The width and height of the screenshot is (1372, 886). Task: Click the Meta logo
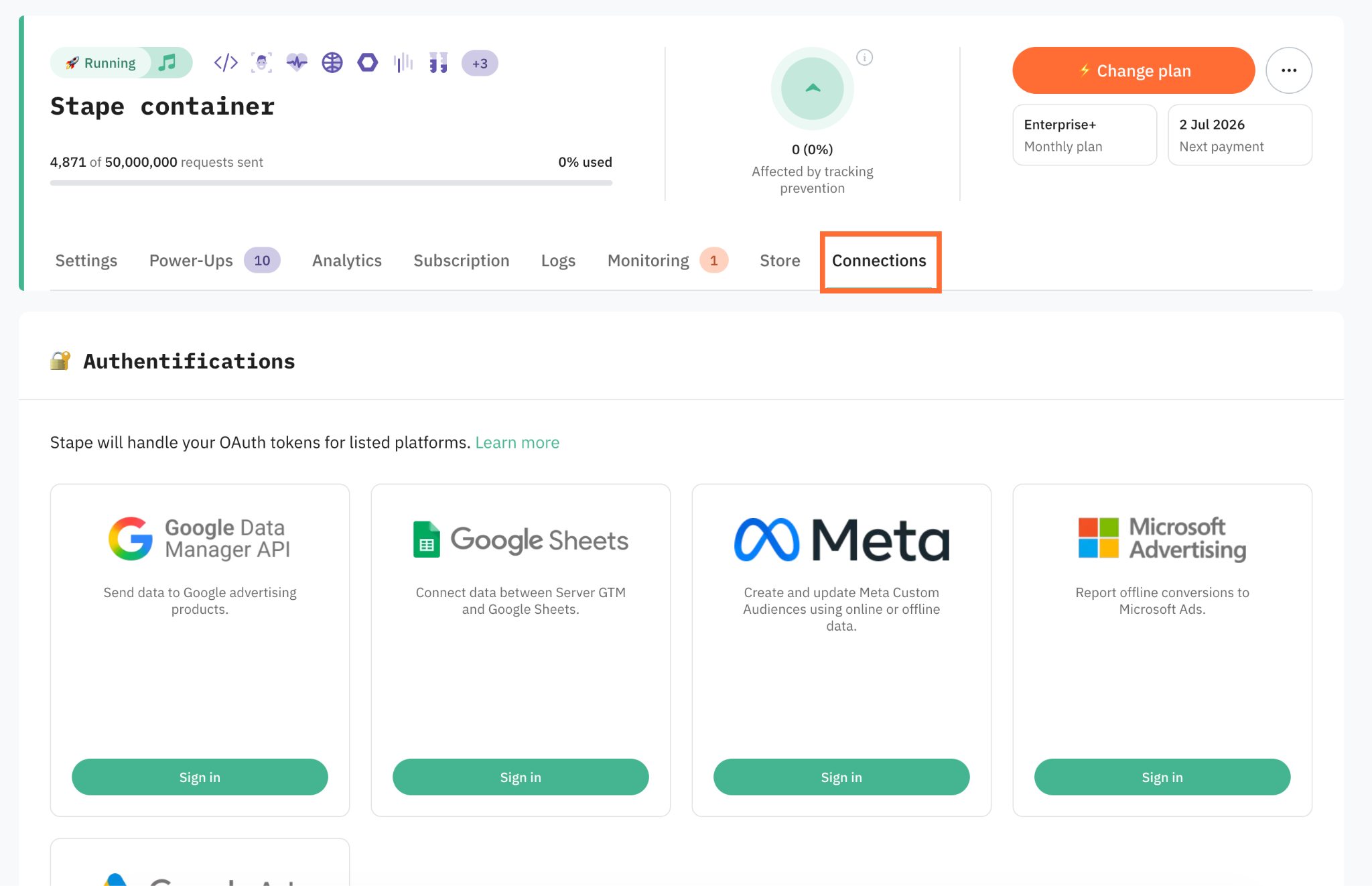(x=841, y=540)
